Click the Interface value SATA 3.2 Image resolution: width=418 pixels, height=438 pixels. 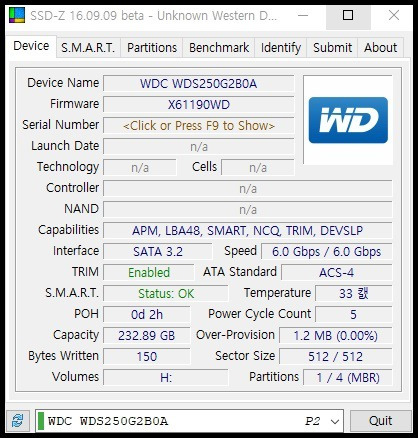tap(158, 252)
